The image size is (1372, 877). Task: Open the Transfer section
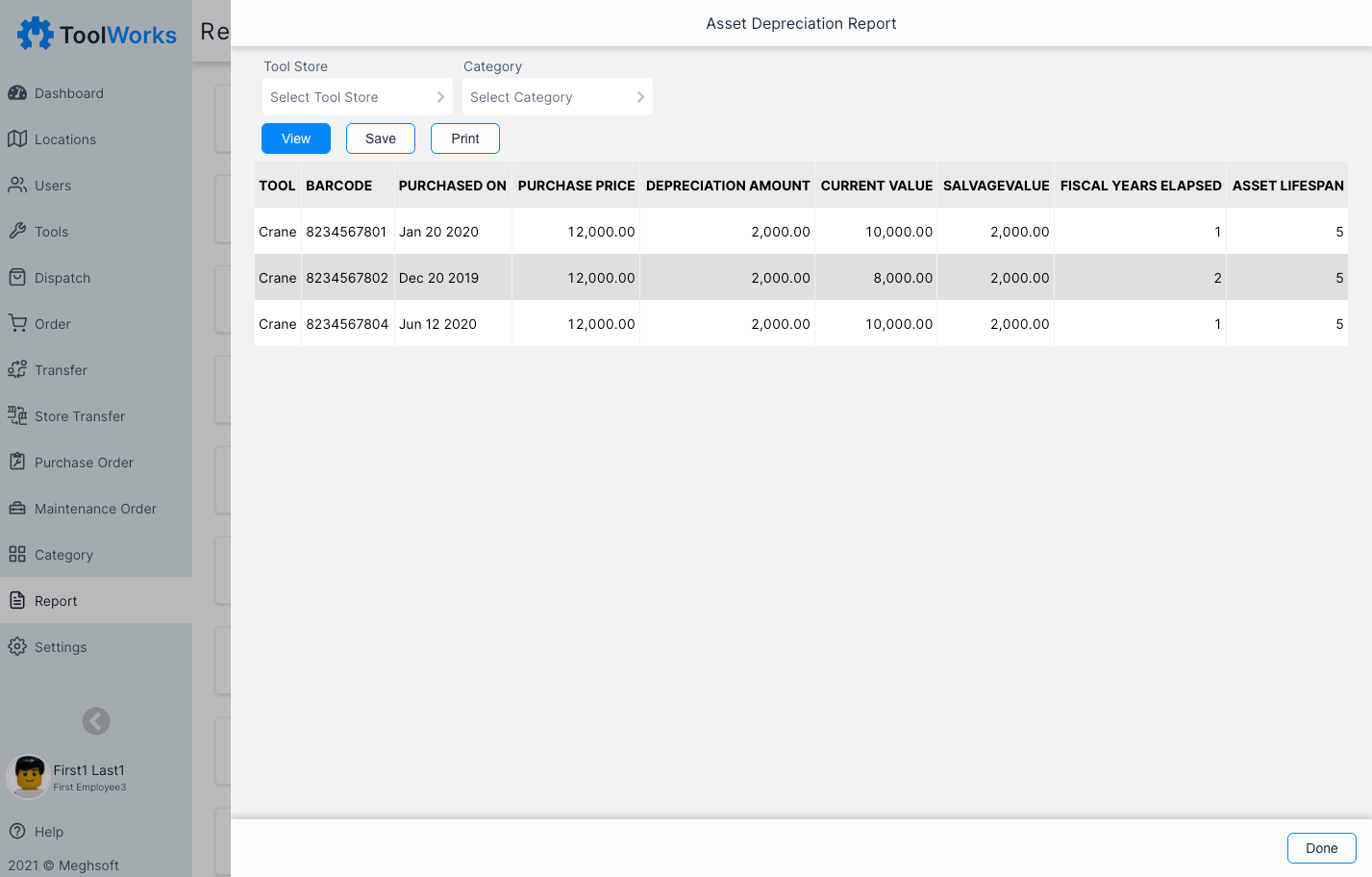click(61, 369)
